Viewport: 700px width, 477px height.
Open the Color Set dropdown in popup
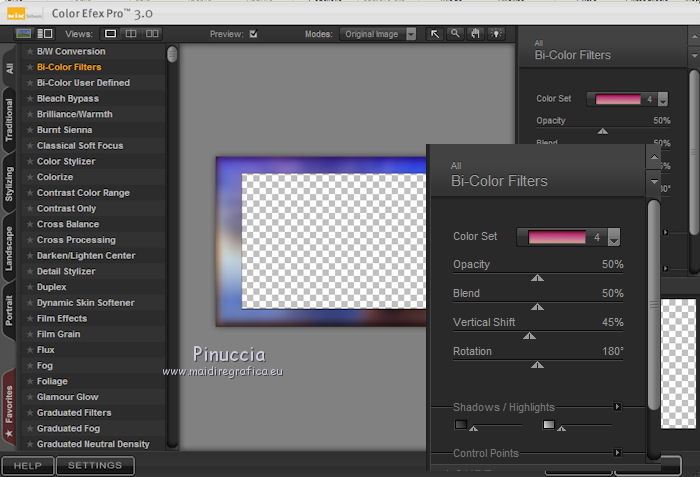point(614,238)
